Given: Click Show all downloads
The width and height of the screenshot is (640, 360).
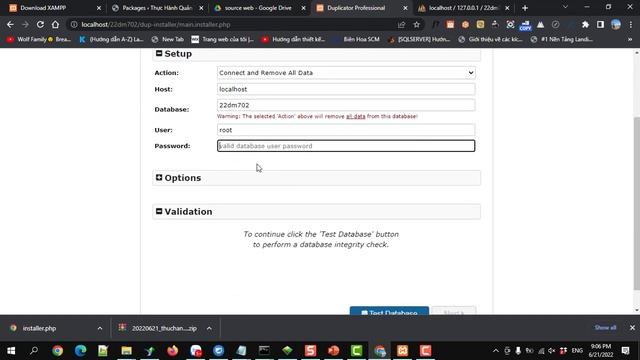Looking at the screenshot, I should click(605, 328).
